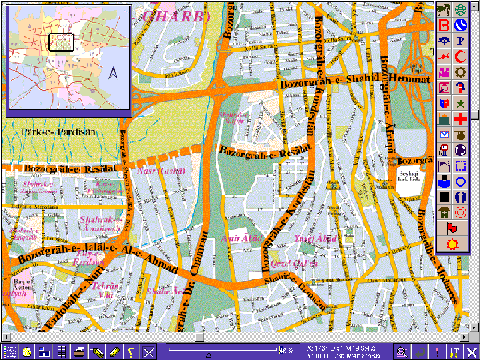Screen dimensions: 480x360
Task: Select the blue and red shield icon
Action: click(x=444, y=103)
